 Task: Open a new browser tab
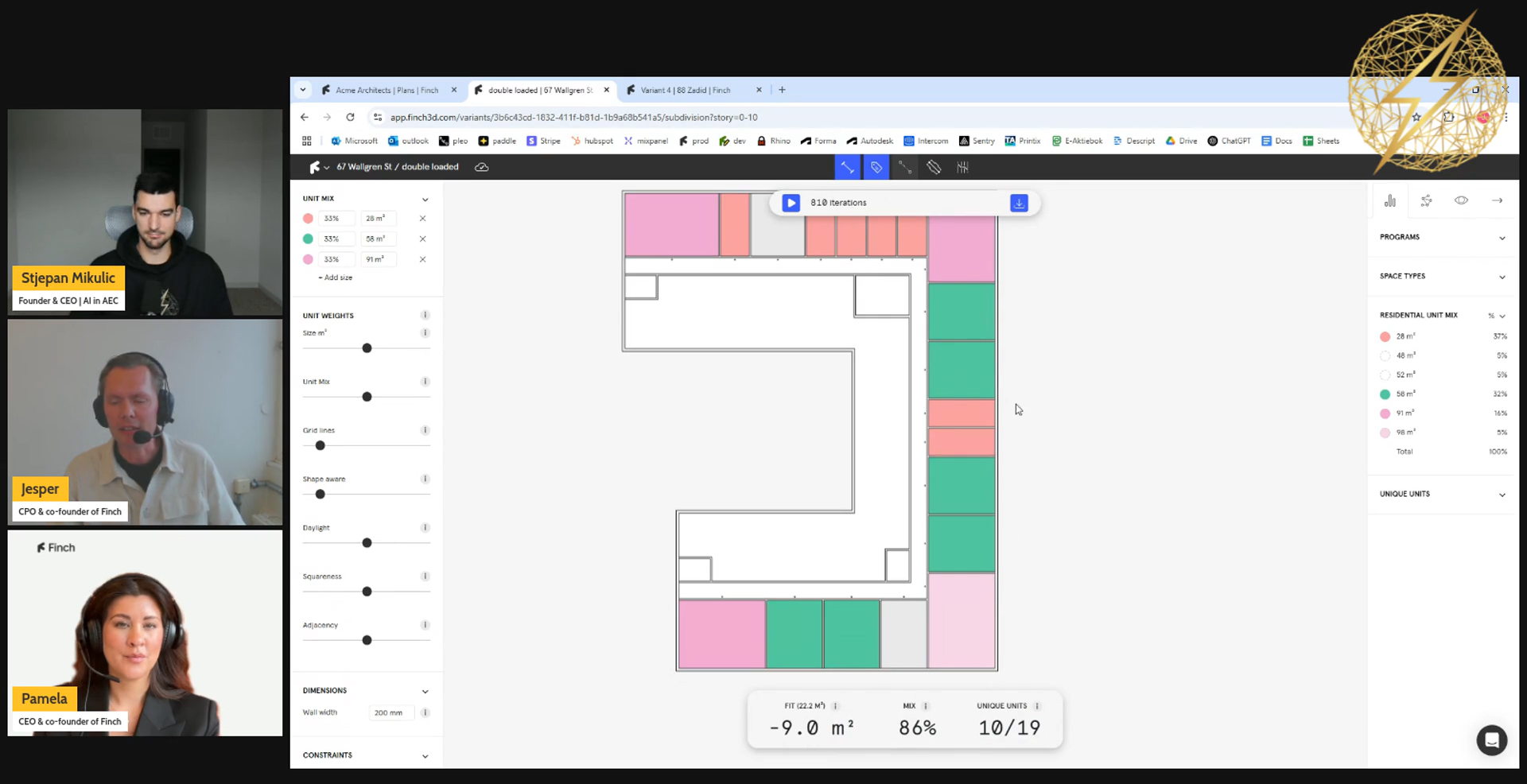point(782,91)
